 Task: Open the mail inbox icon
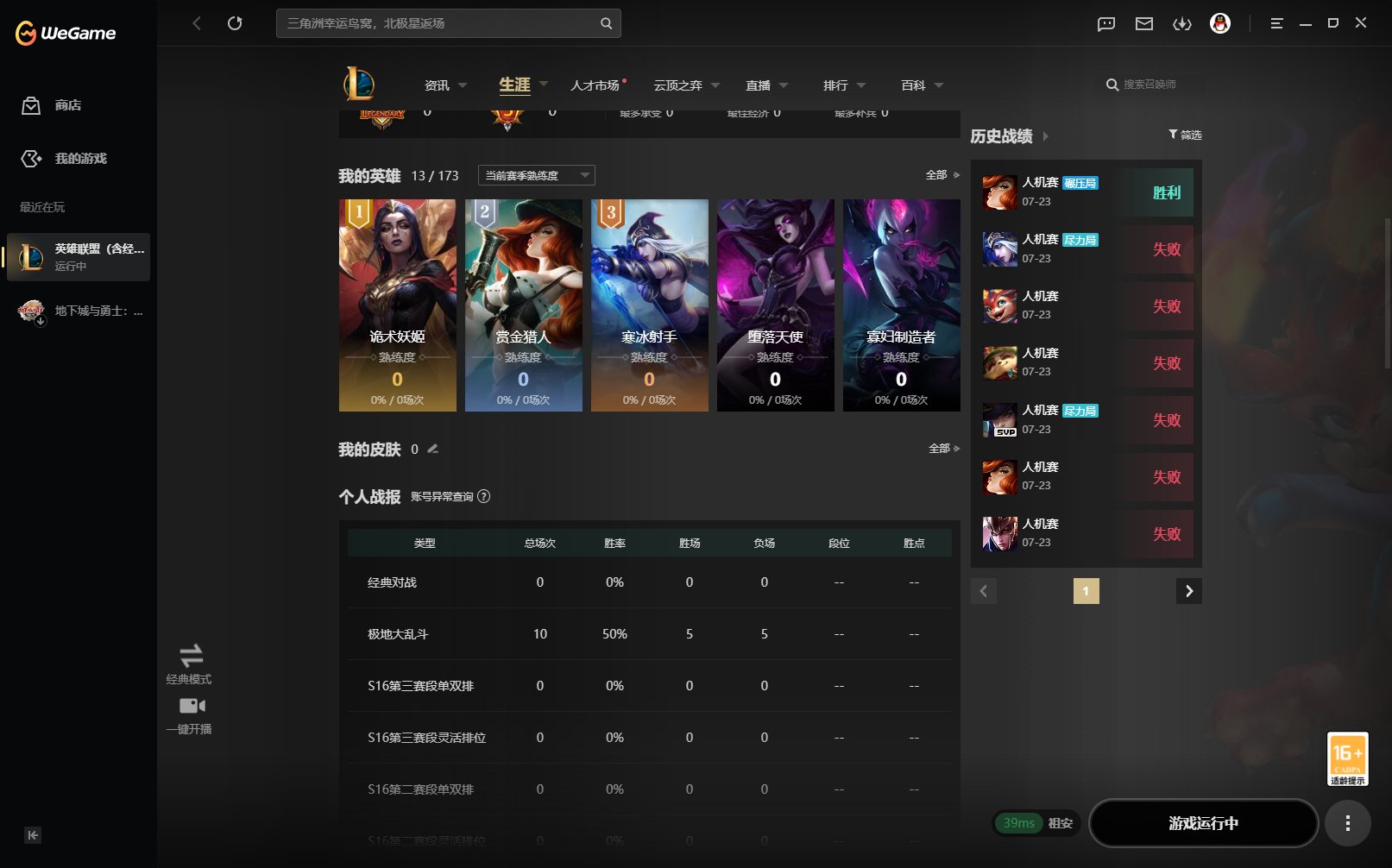tap(1144, 24)
